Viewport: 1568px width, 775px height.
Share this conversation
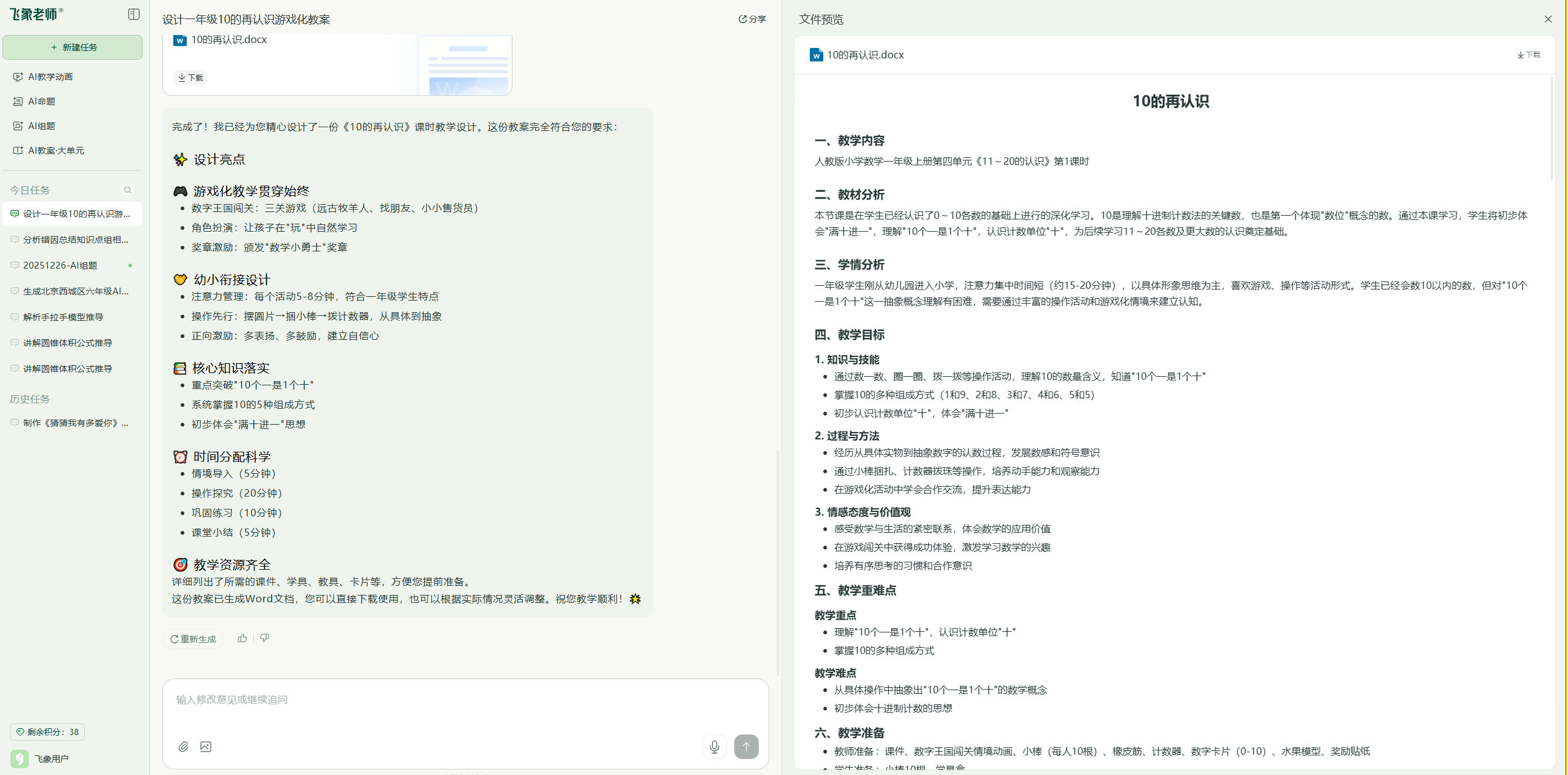(x=752, y=19)
